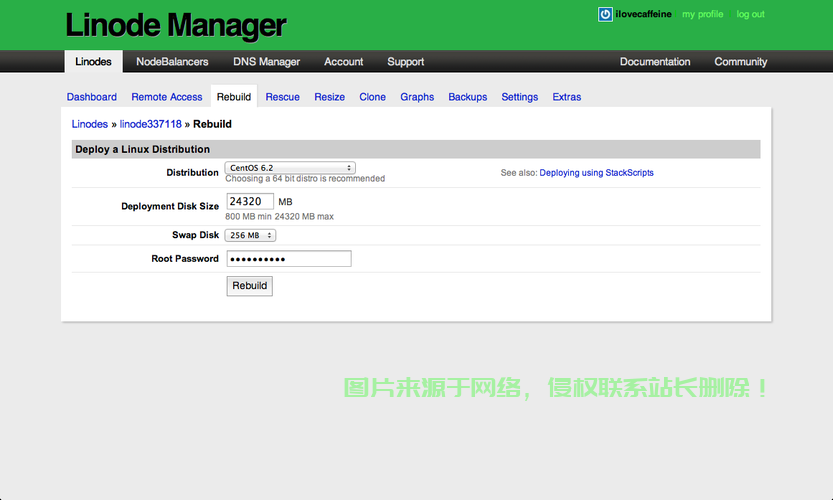Switch to the Extras tab
833x500 pixels.
pyautogui.click(x=567, y=97)
